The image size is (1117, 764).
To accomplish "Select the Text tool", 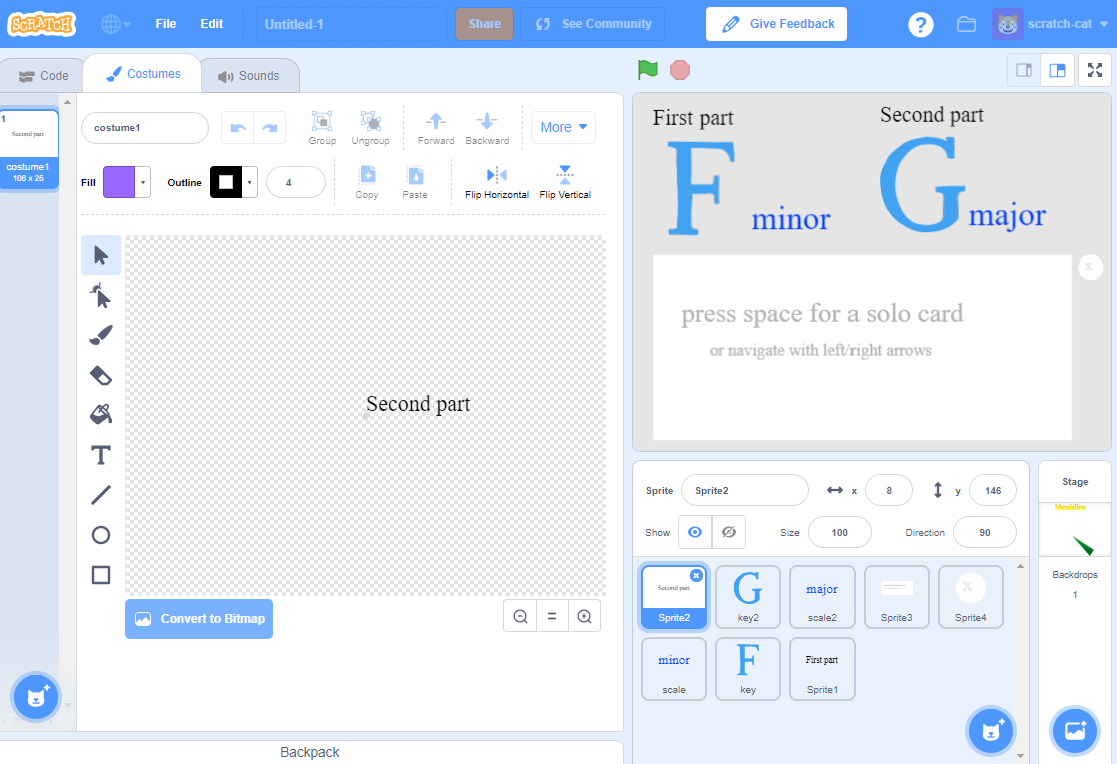I will pyautogui.click(x=100, y=455).
